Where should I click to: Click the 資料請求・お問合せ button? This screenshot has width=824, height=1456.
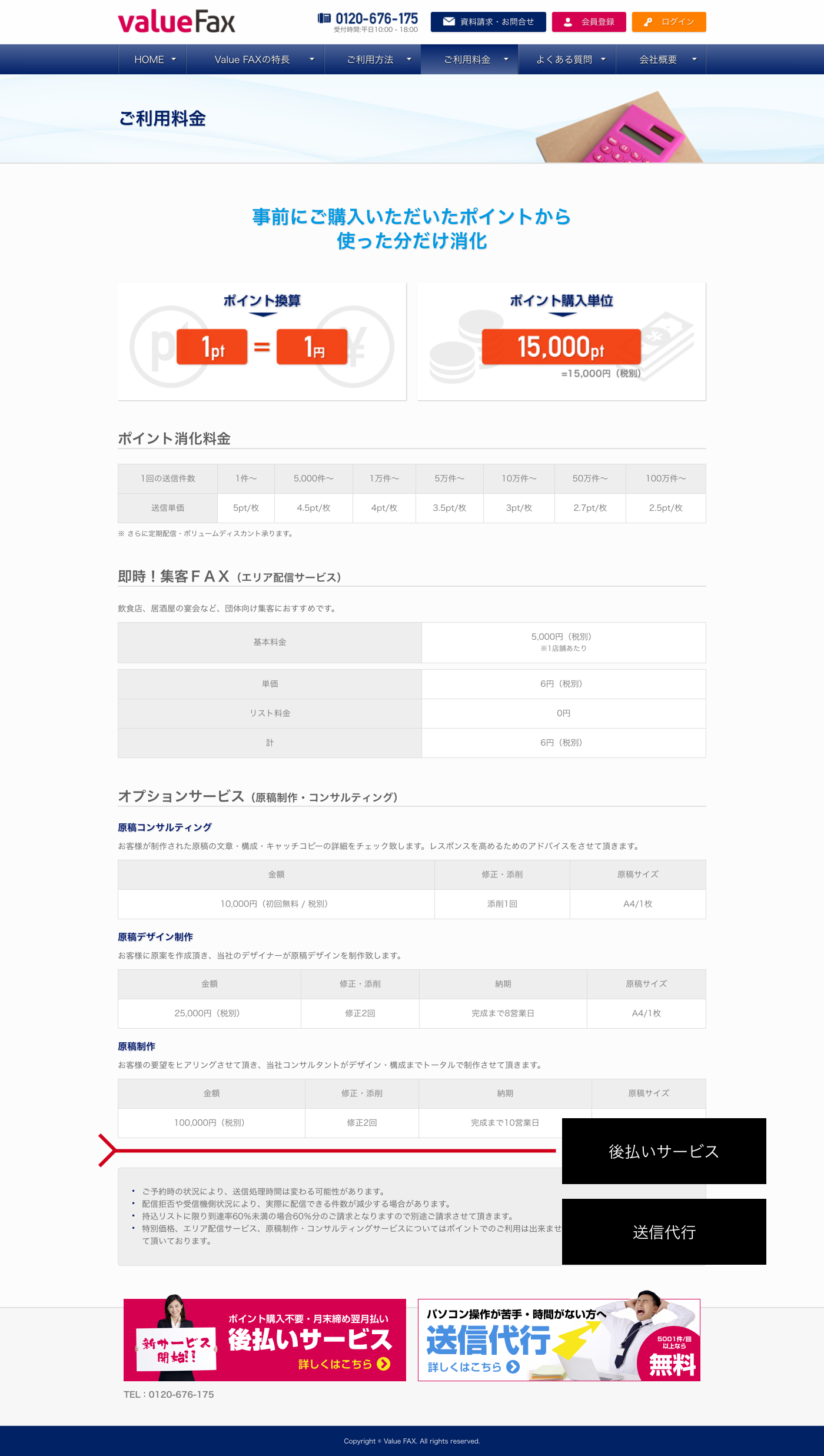pos(488,22)
